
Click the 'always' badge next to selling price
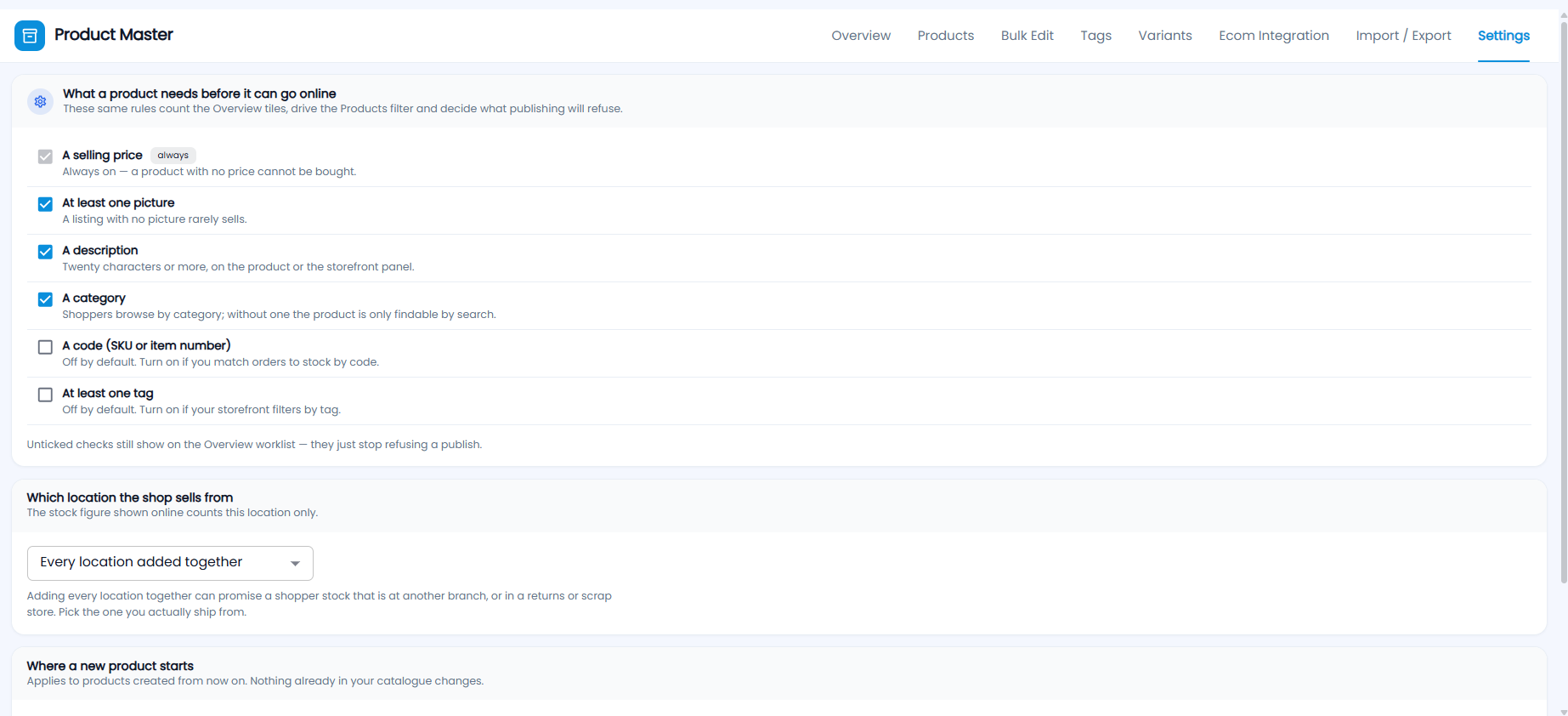pyautogui.click(x=173, y=156)
